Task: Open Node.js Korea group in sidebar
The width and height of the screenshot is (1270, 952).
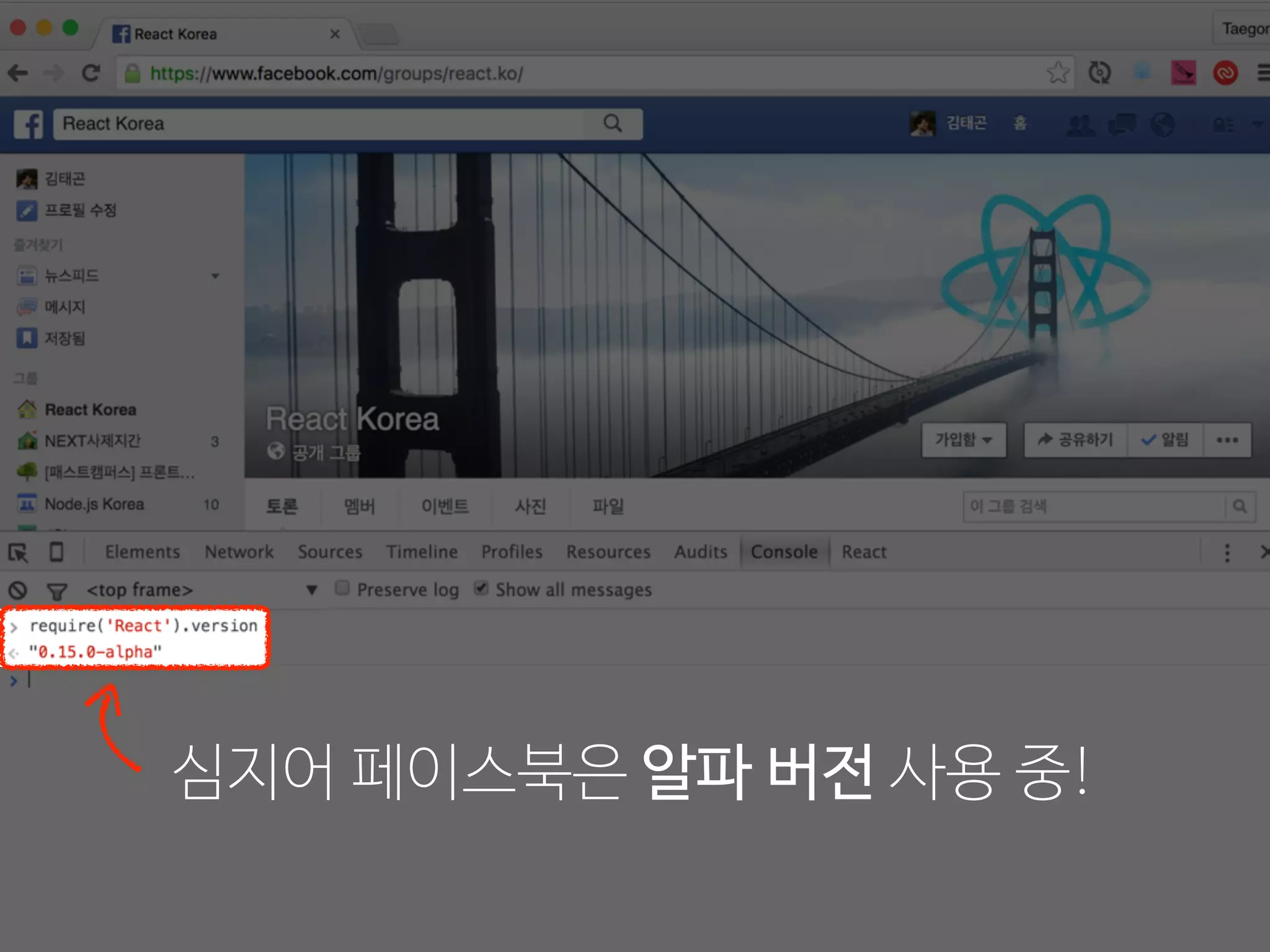Action: [x=94, y=504]
